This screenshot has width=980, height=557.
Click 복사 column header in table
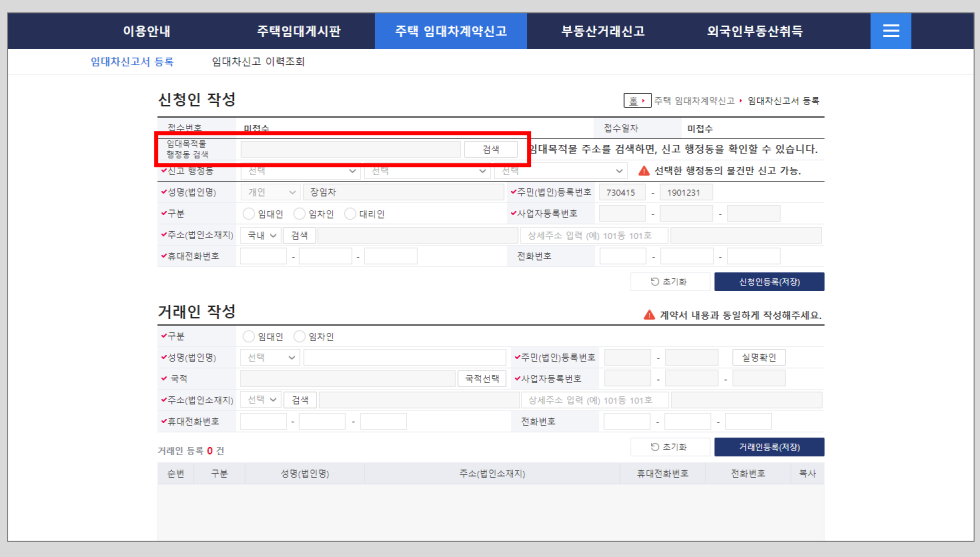point(808,474)
